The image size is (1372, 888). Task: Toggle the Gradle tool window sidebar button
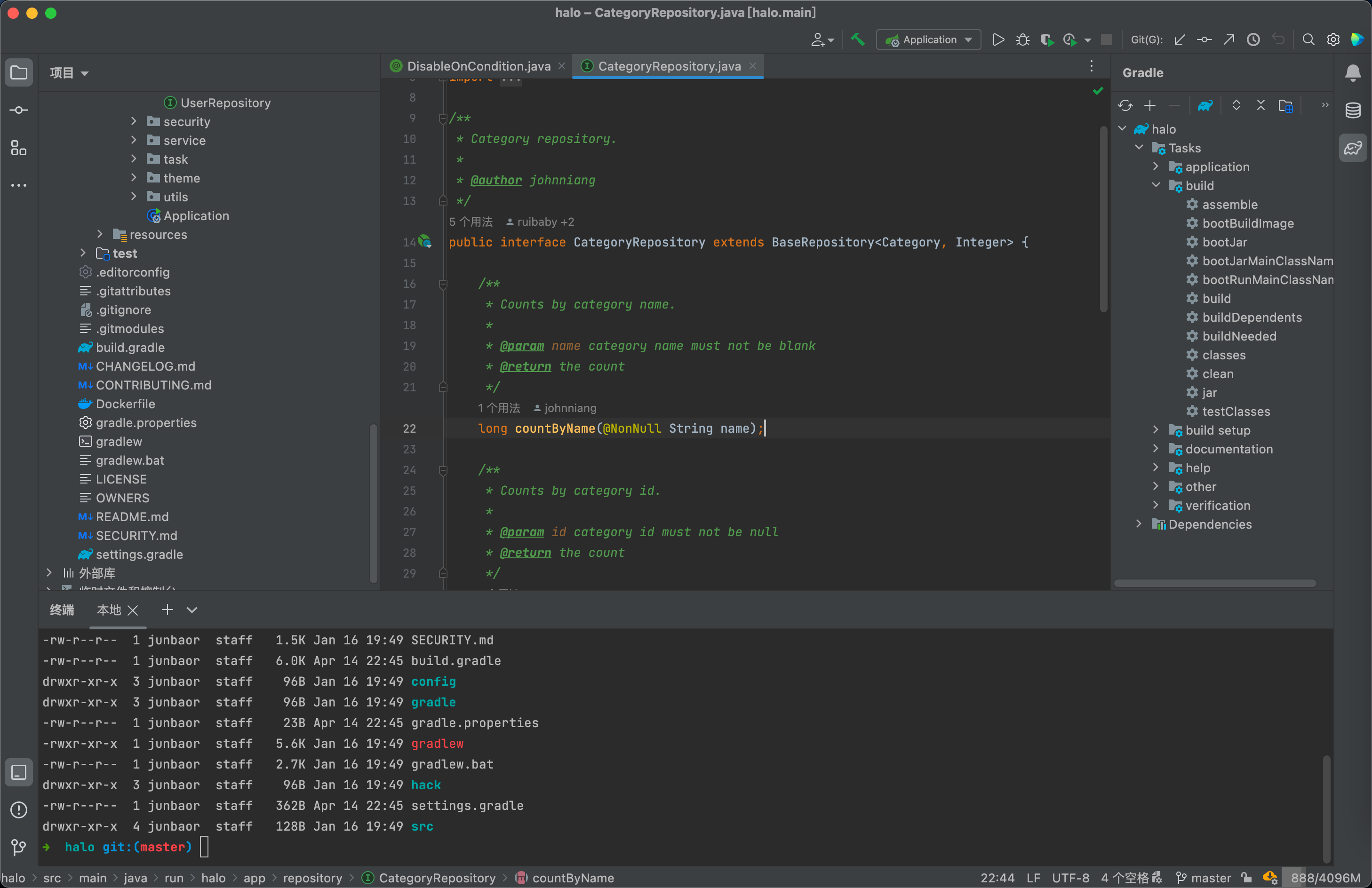pyautogui.click(x=1352, y=148)
